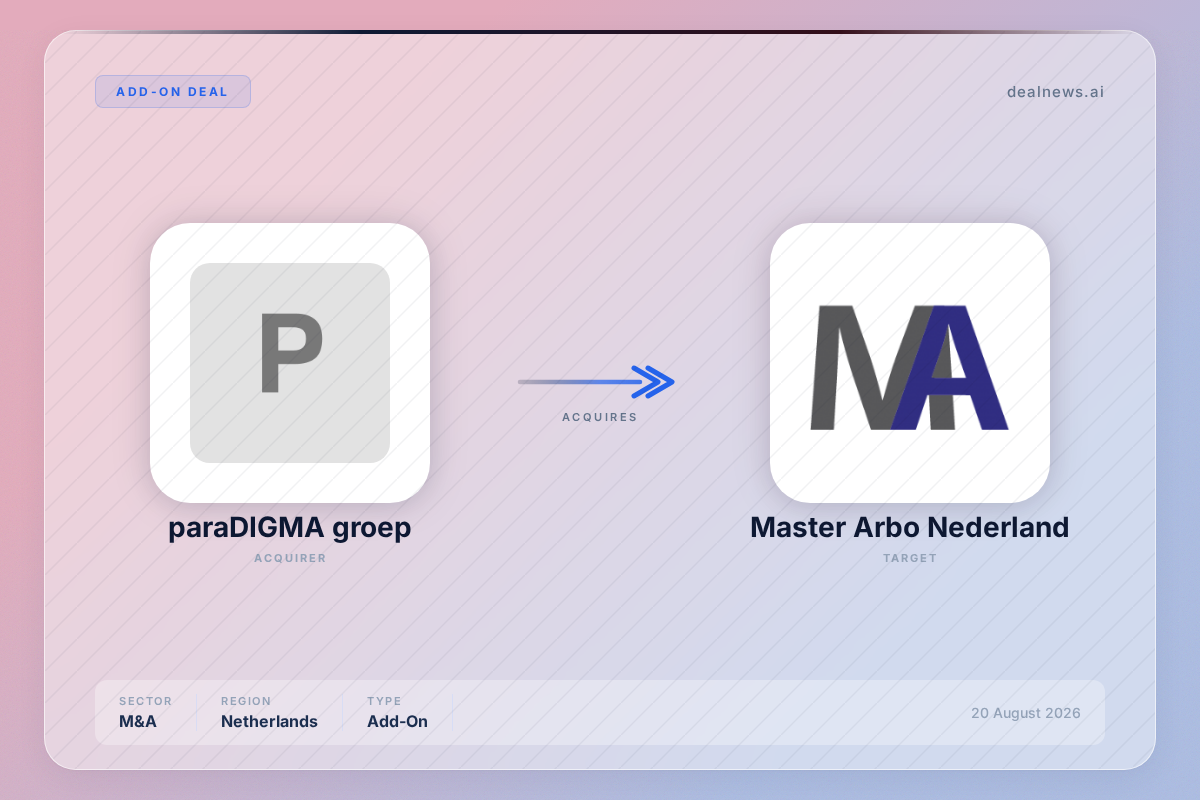The height and width of the screenshot is (800, 1200).
Task: Select the paraDIGMA groep company name
Action: 290,527
